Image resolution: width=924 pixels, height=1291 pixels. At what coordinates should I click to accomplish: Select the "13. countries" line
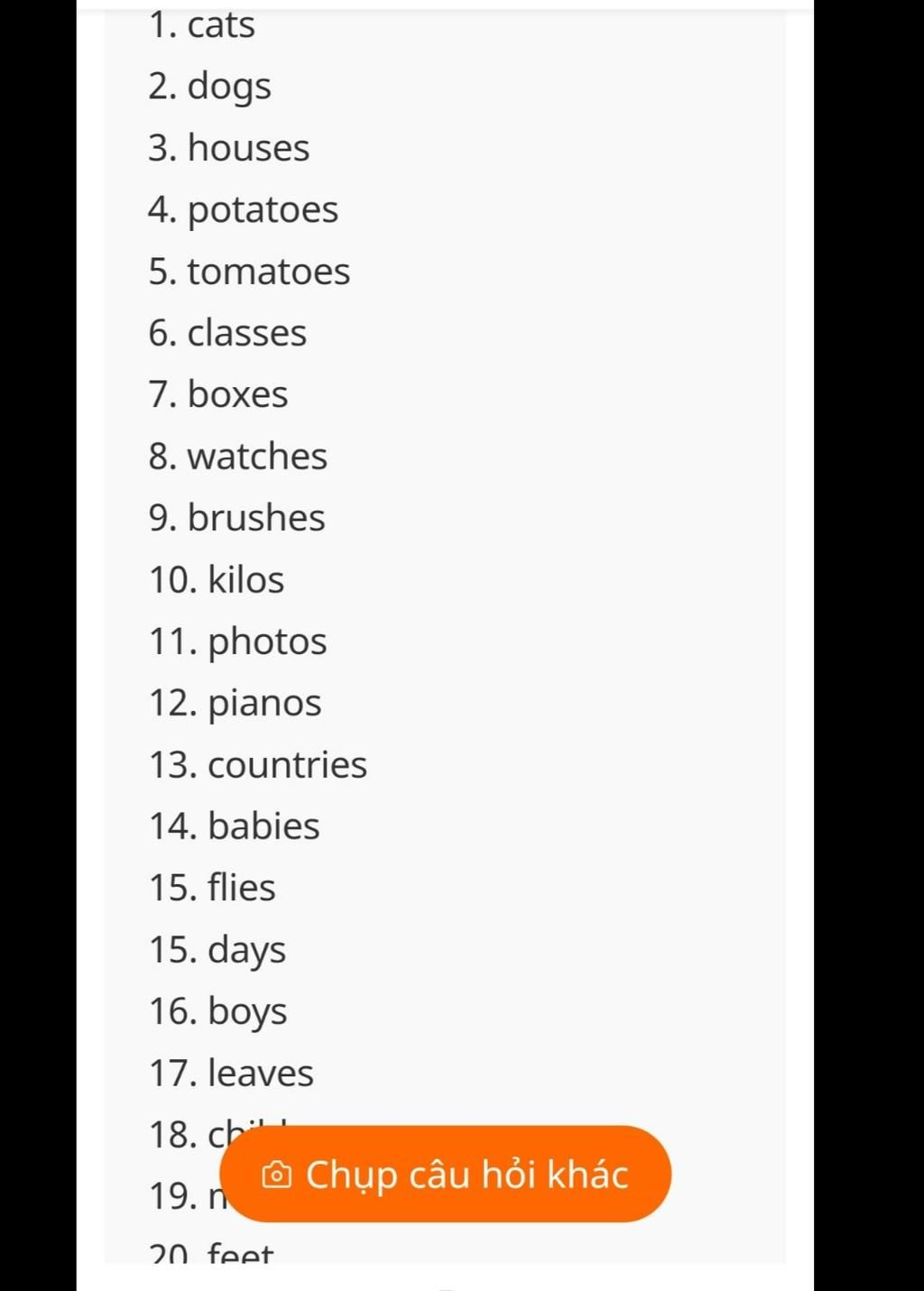coord(258,765)
